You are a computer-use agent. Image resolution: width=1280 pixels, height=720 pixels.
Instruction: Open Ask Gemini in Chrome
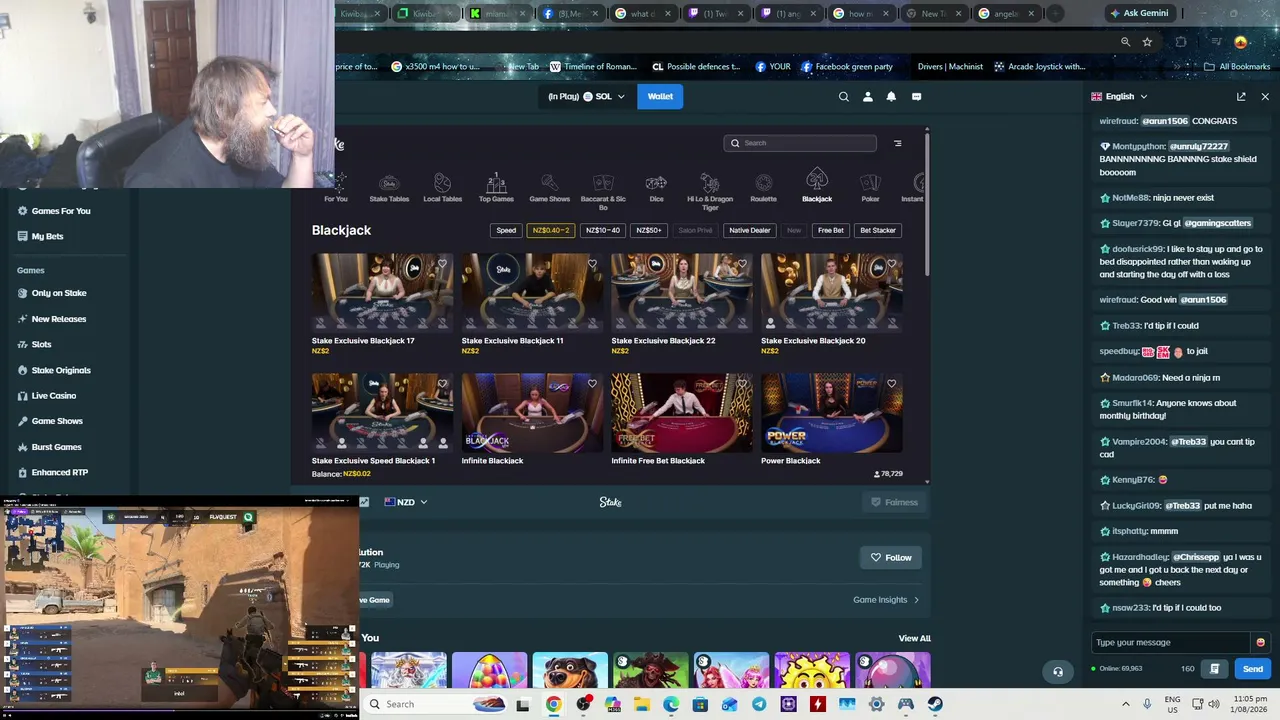tap(1139, 13)
